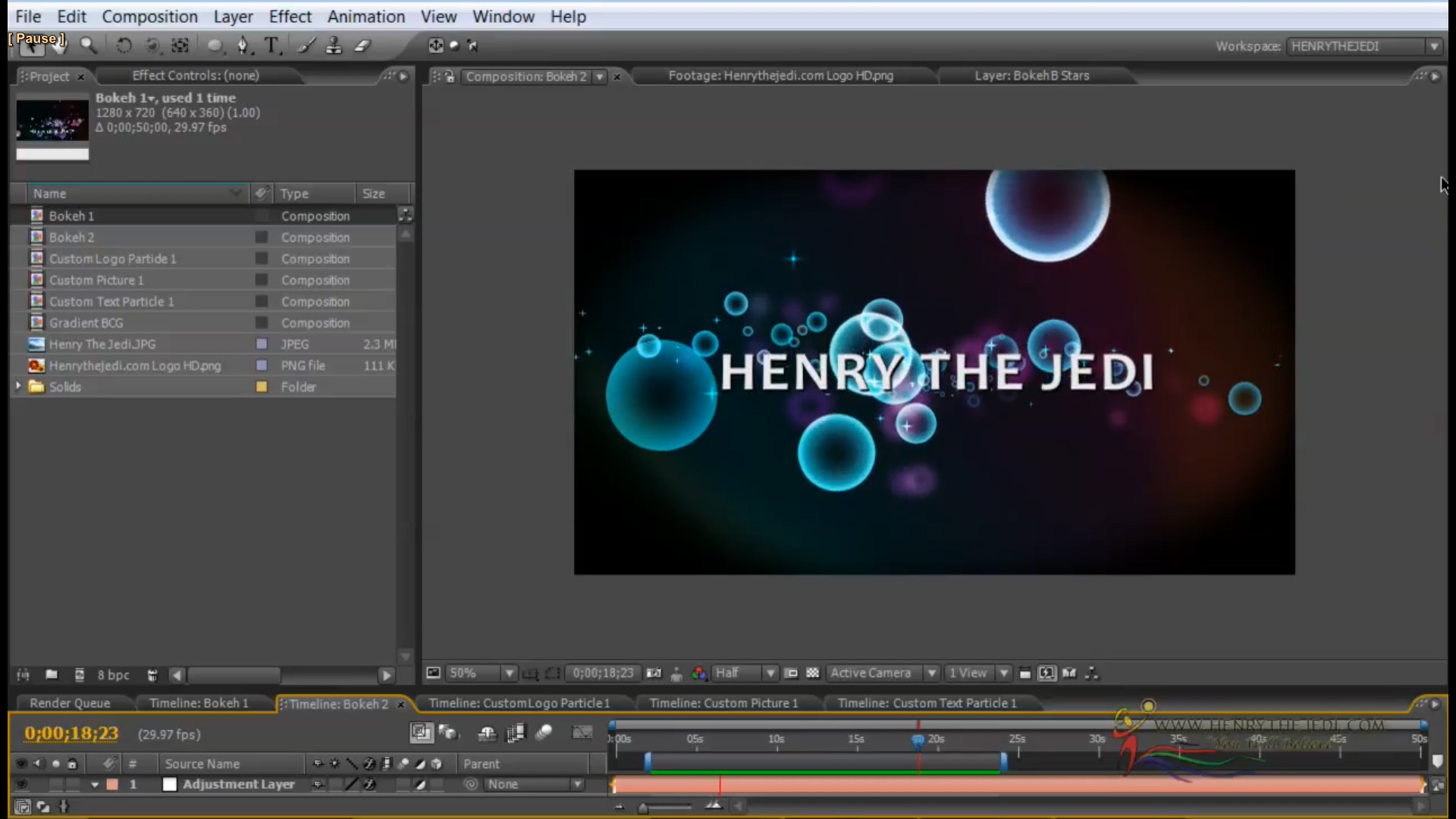Viewport: 1456px width, 819px height.
Task: Click the Shape tool in toolbar
Action: 215,45
